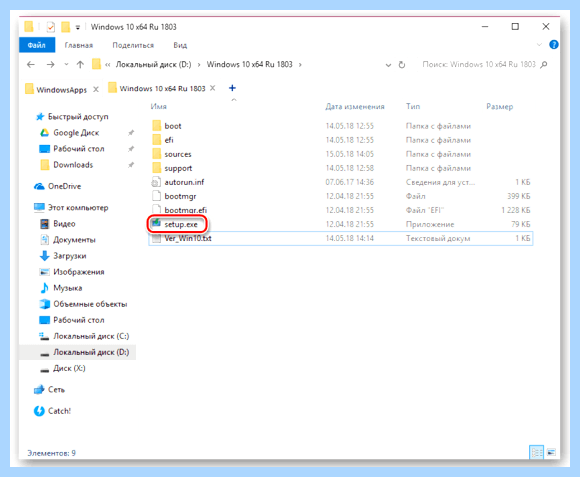Open the Изображения folder

click(78, 272)
